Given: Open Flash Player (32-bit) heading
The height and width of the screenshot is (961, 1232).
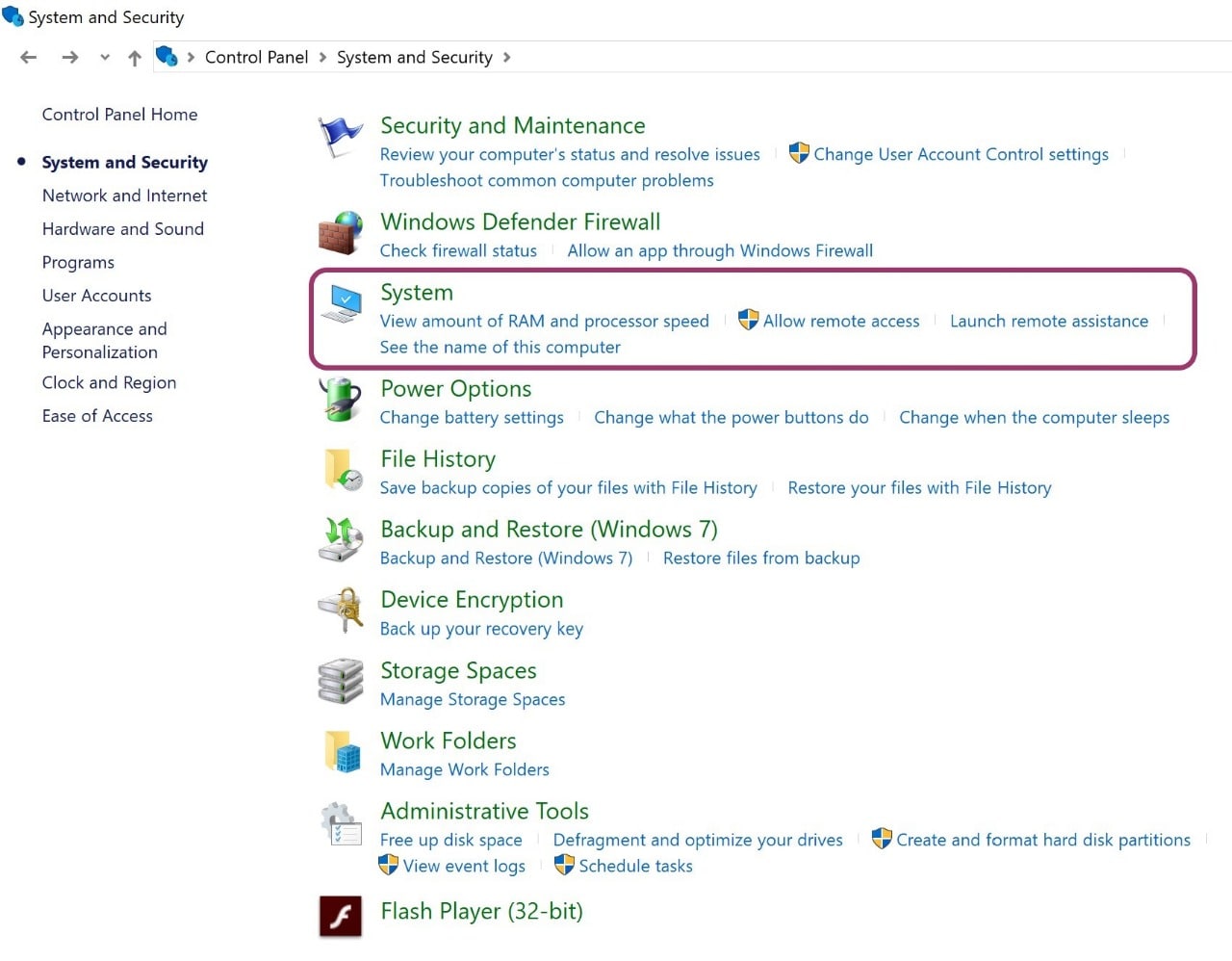Looking at the screenshot, I should 481,912.
